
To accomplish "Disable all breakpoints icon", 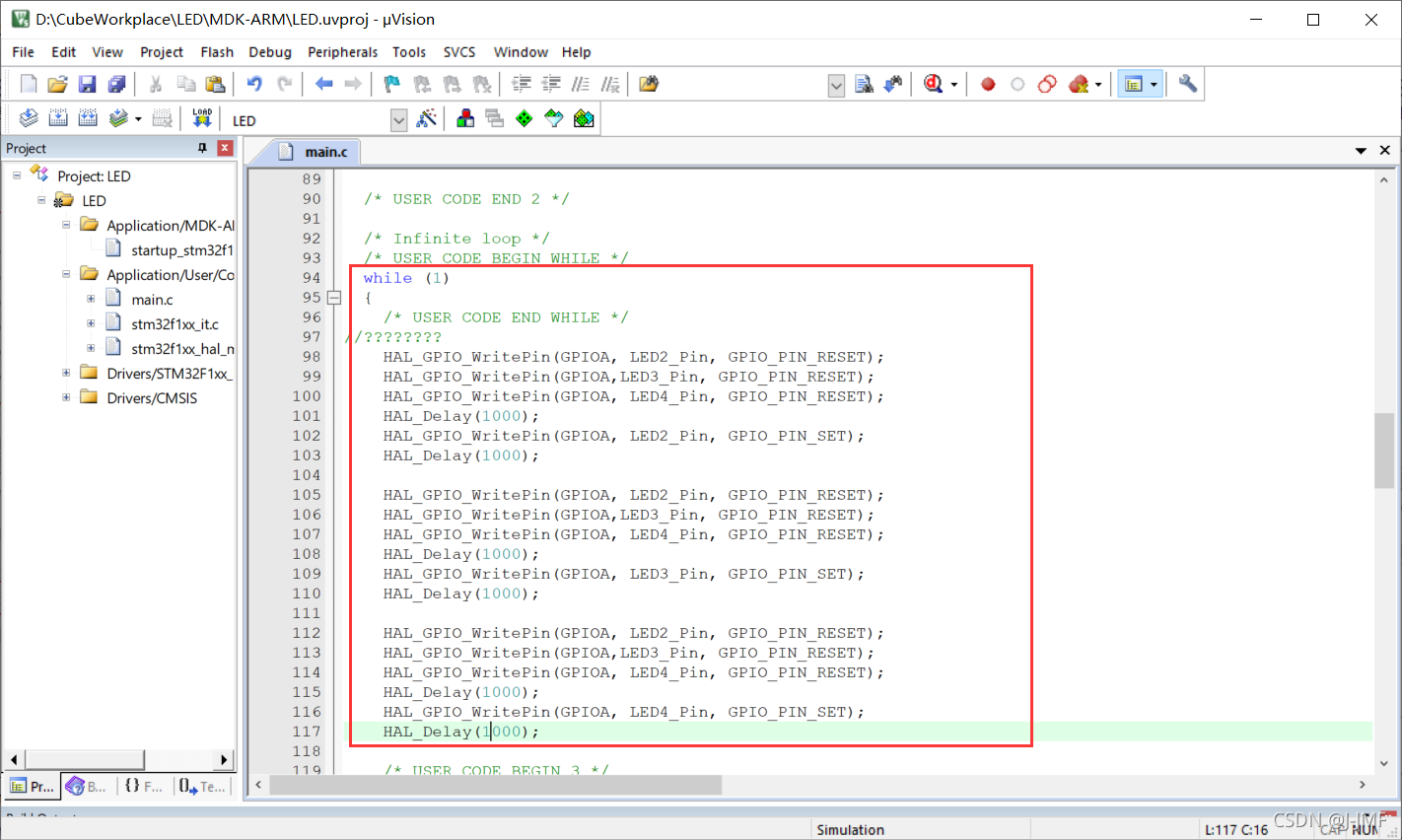I will [x=1047, y=84].
